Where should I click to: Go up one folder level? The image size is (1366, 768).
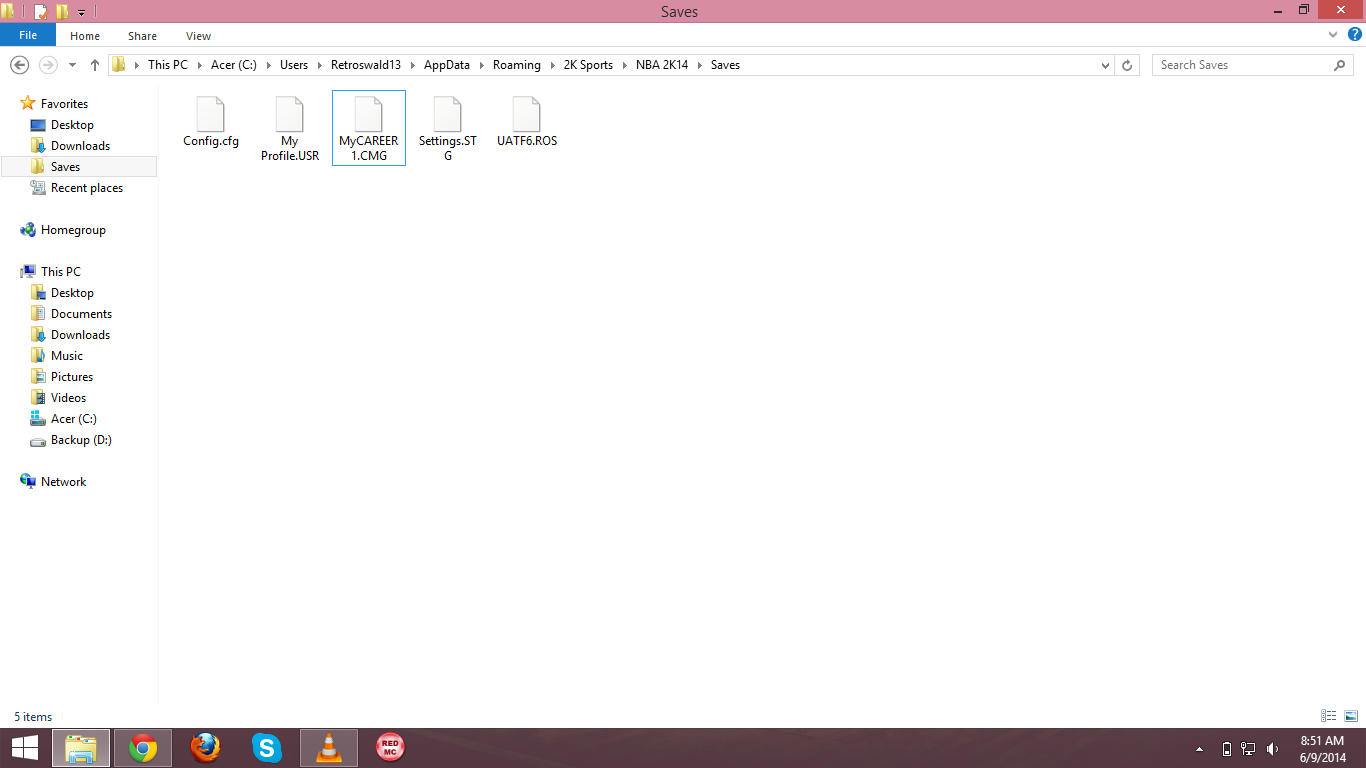95,65
